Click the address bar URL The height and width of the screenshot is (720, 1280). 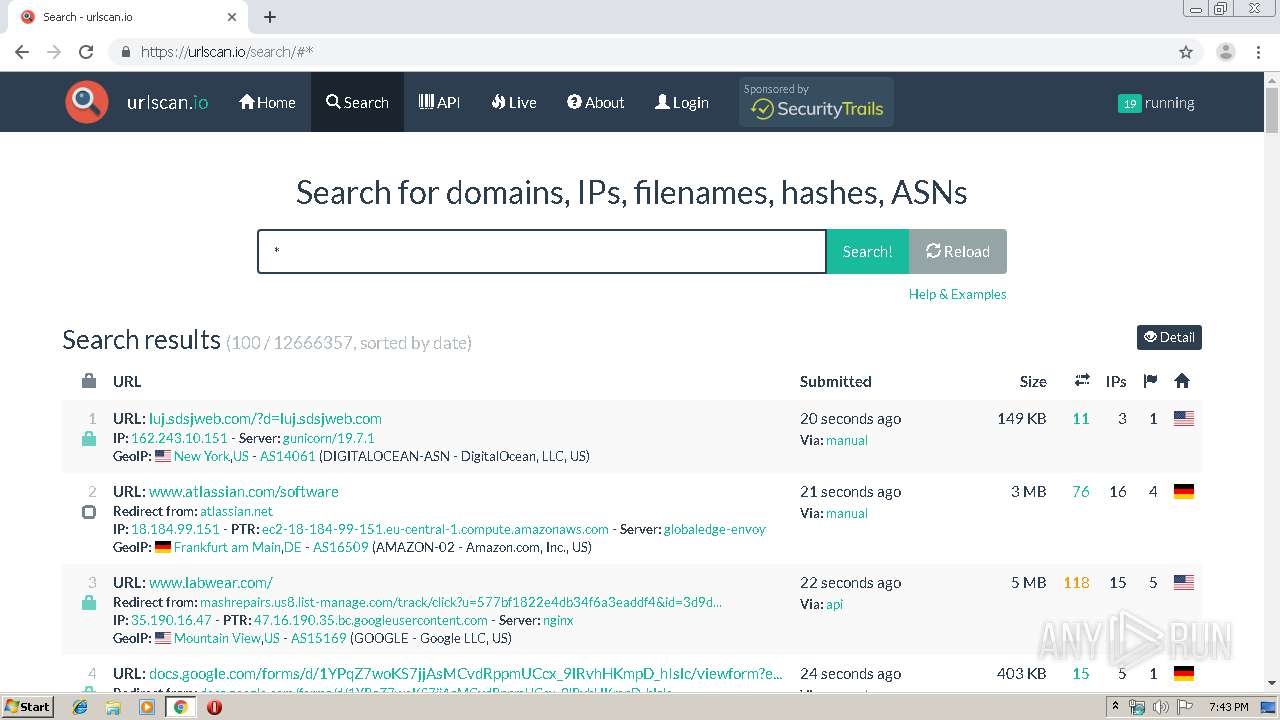tap(227, 52)
